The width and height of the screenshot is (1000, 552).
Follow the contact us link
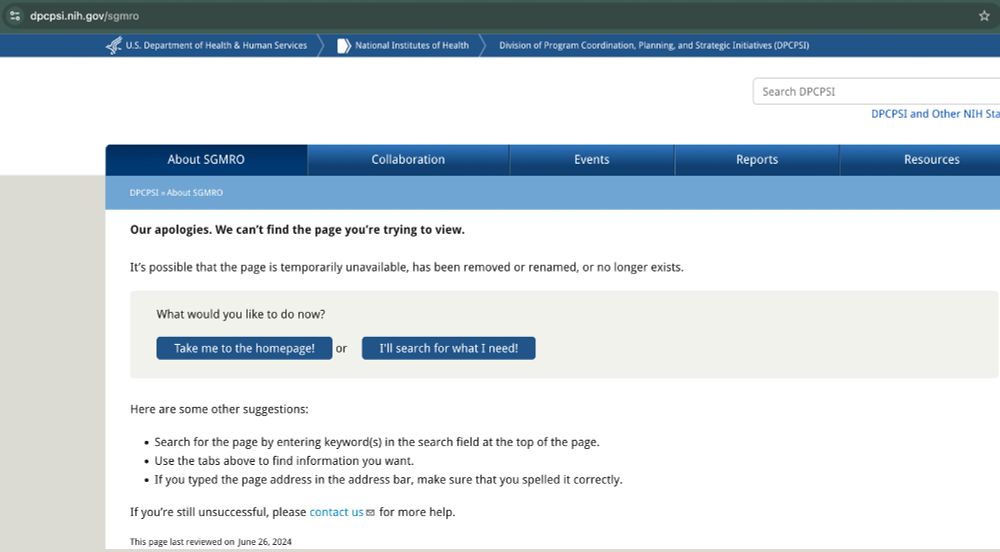(x=336, y=512)
